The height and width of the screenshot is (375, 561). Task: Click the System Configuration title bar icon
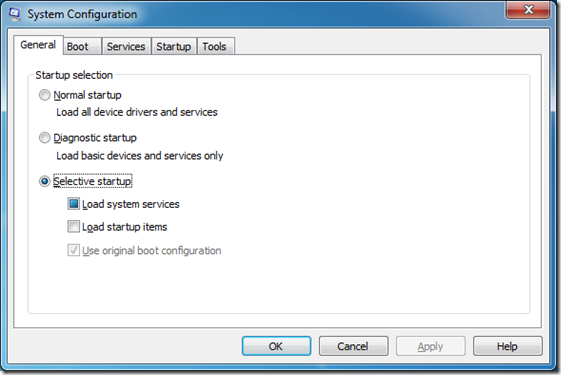14,14
